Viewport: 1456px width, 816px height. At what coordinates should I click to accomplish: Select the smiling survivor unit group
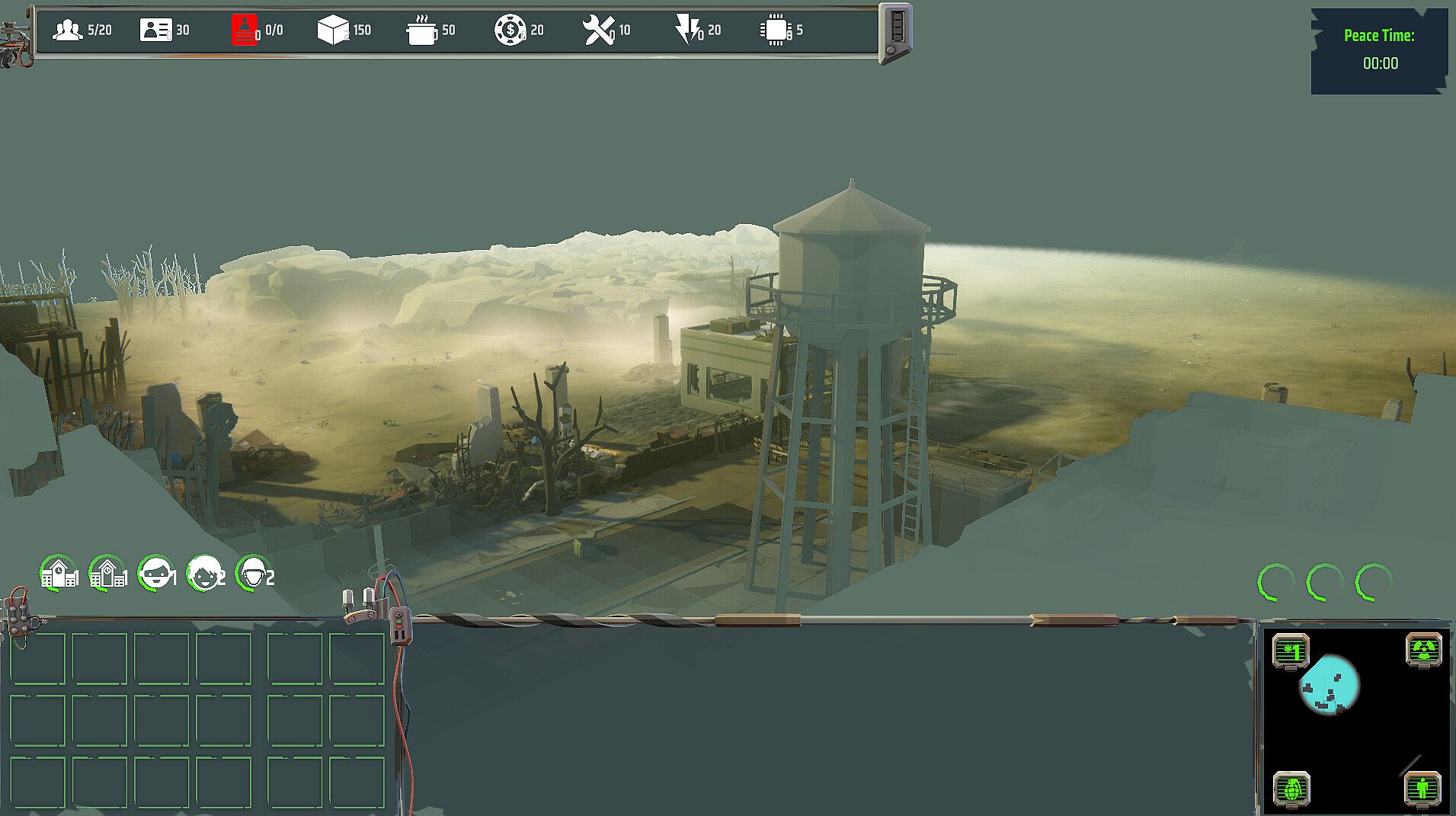[x=204, y=573]
